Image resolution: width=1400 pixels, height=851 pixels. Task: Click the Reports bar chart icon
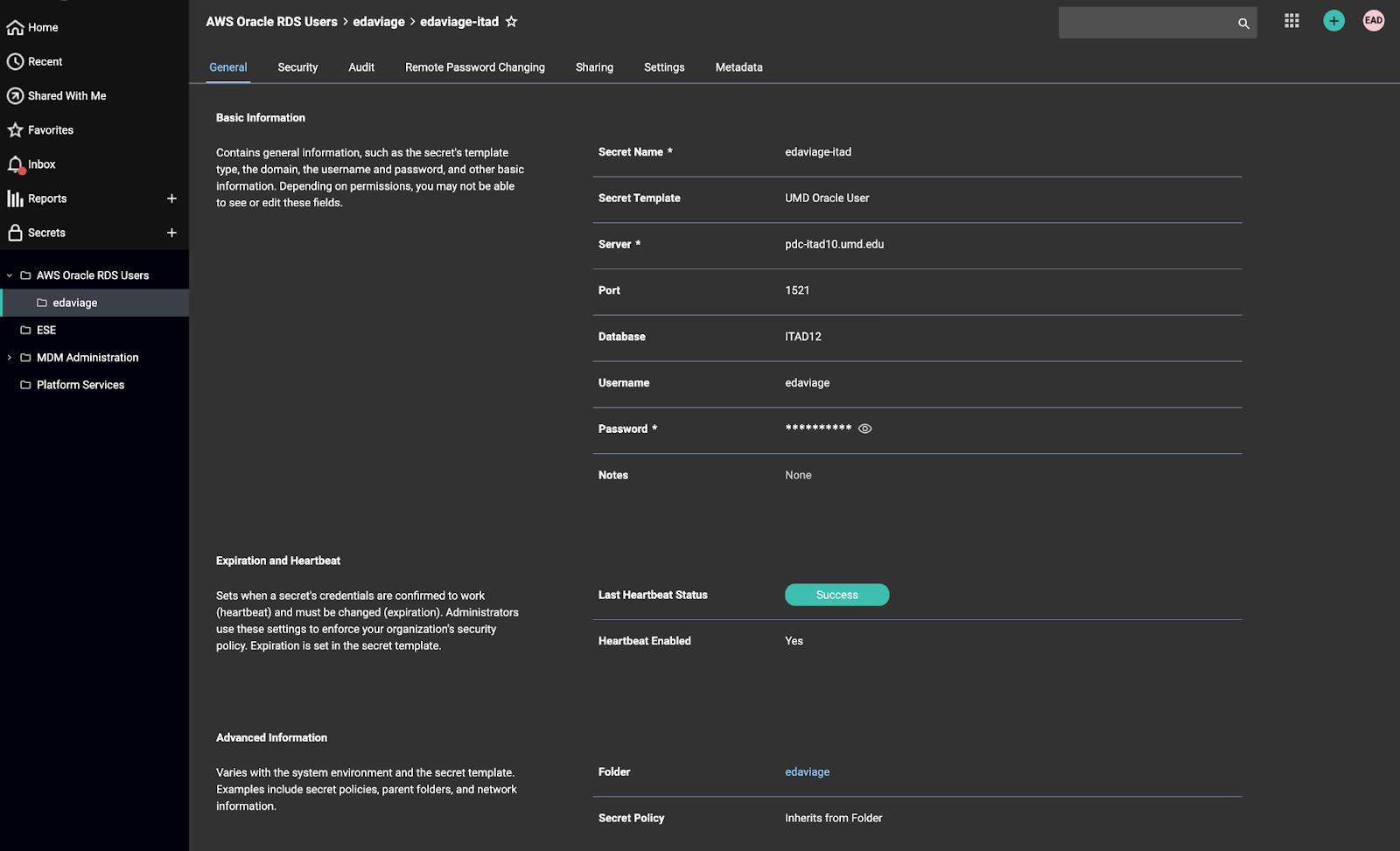click(15, 199)
